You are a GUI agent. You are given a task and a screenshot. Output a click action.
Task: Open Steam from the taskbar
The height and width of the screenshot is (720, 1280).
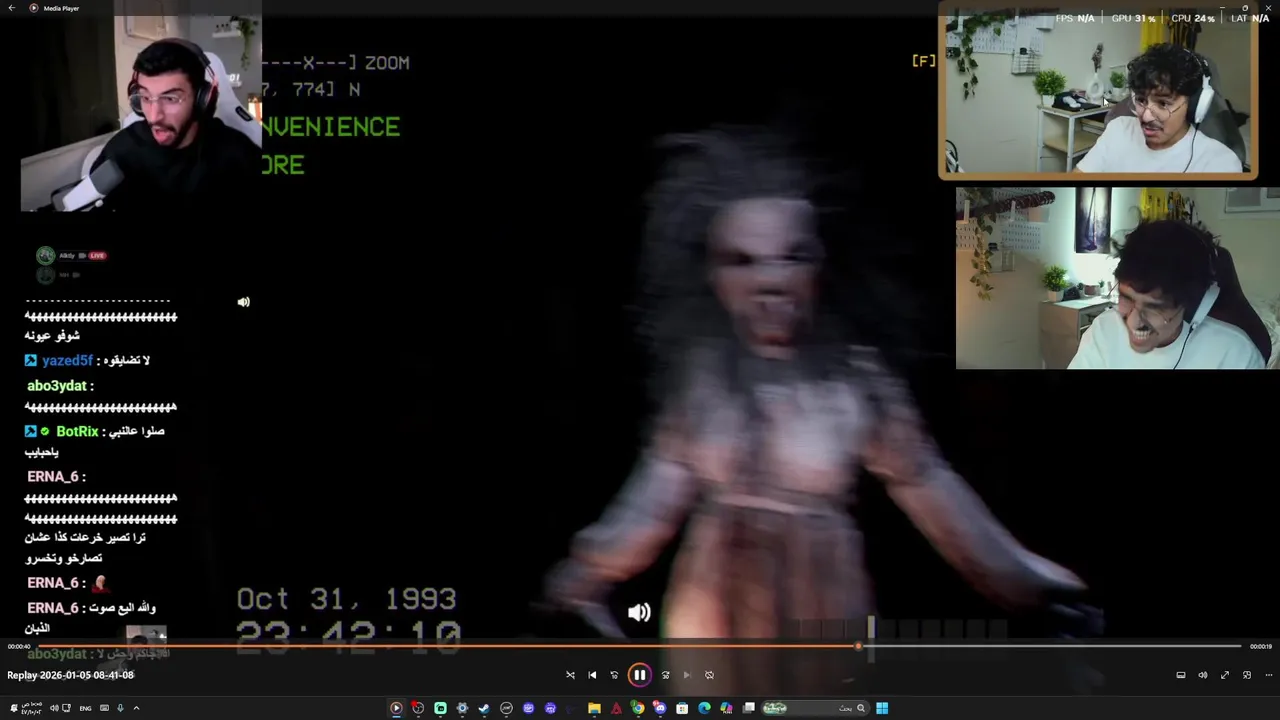coord(484,708)
